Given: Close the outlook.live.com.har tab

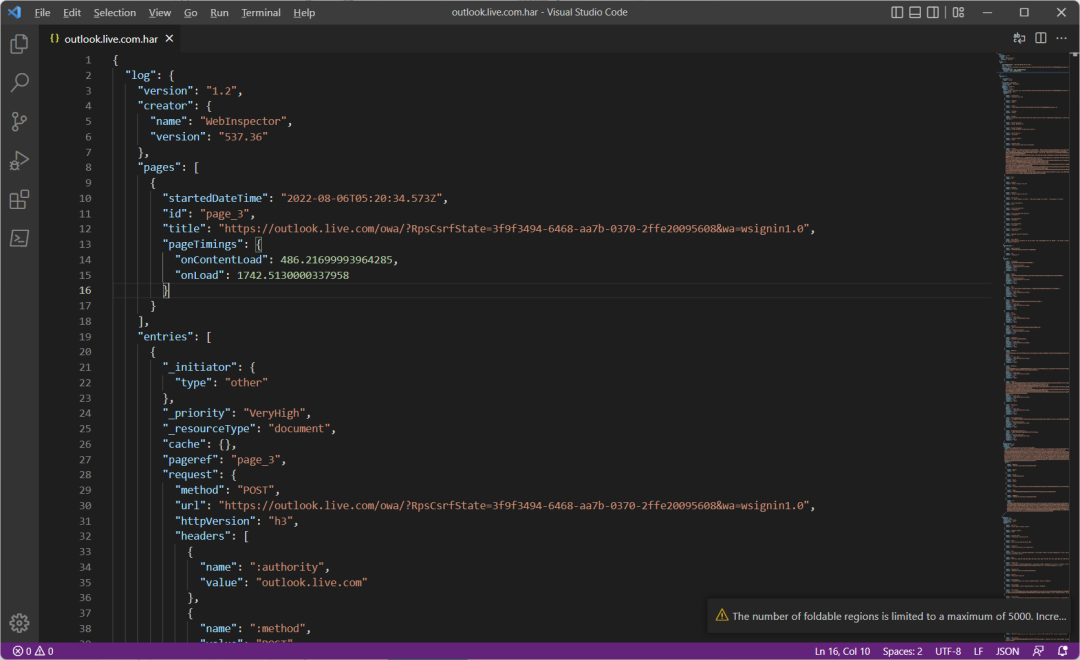Looking at the screenshot, I should [x=169, y=39].
